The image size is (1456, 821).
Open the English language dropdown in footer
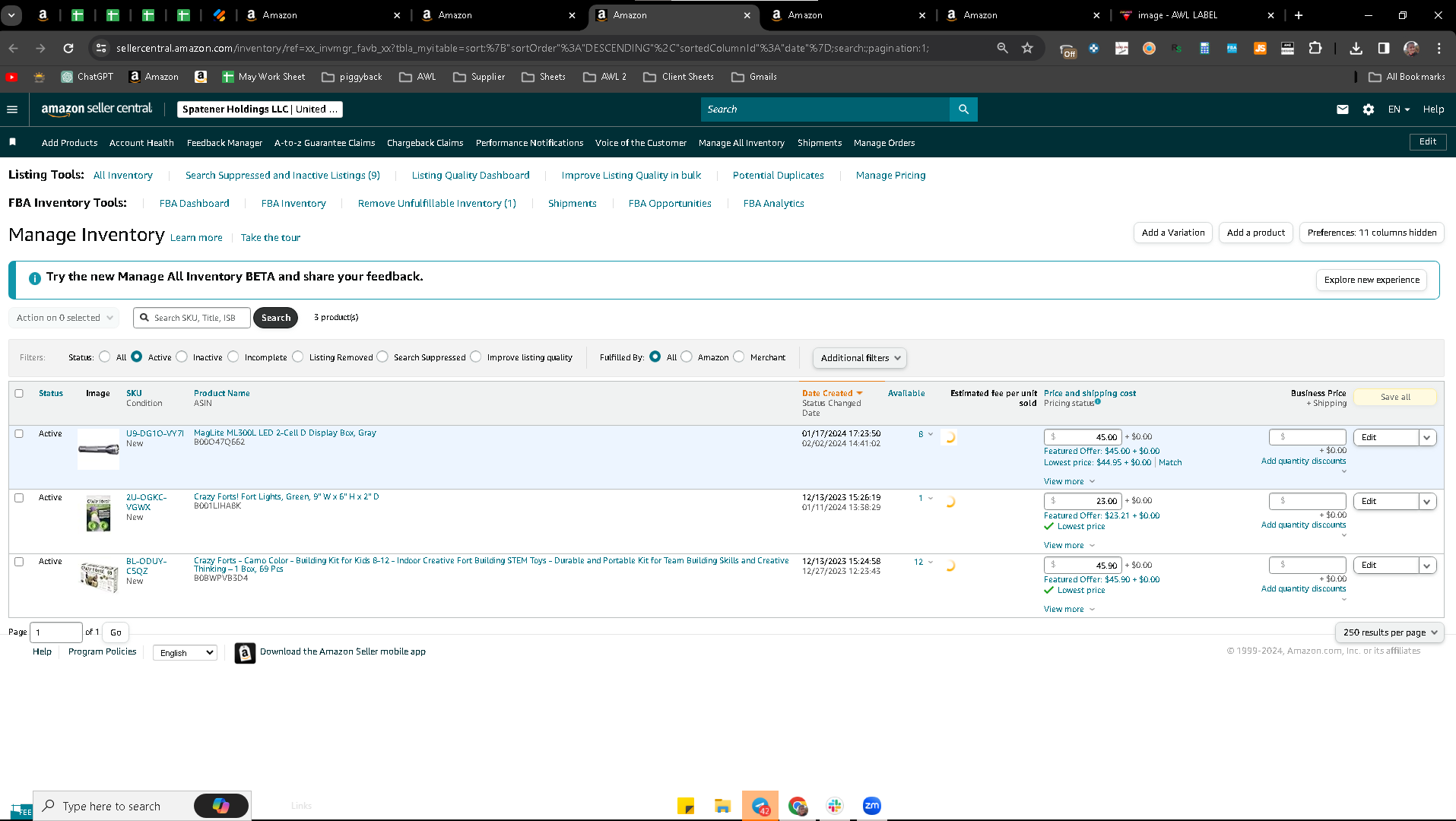click(186, 653)
